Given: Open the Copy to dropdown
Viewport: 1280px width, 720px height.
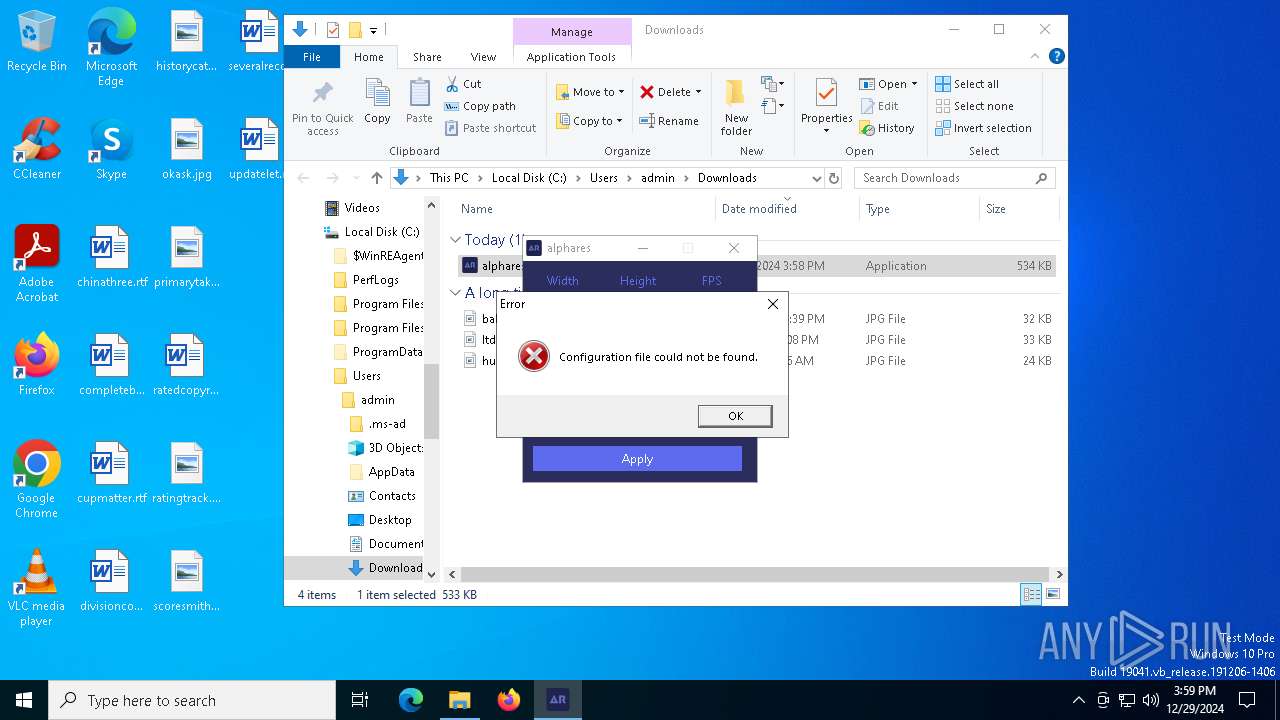Looking at the screenshot, I should (589, 121).
